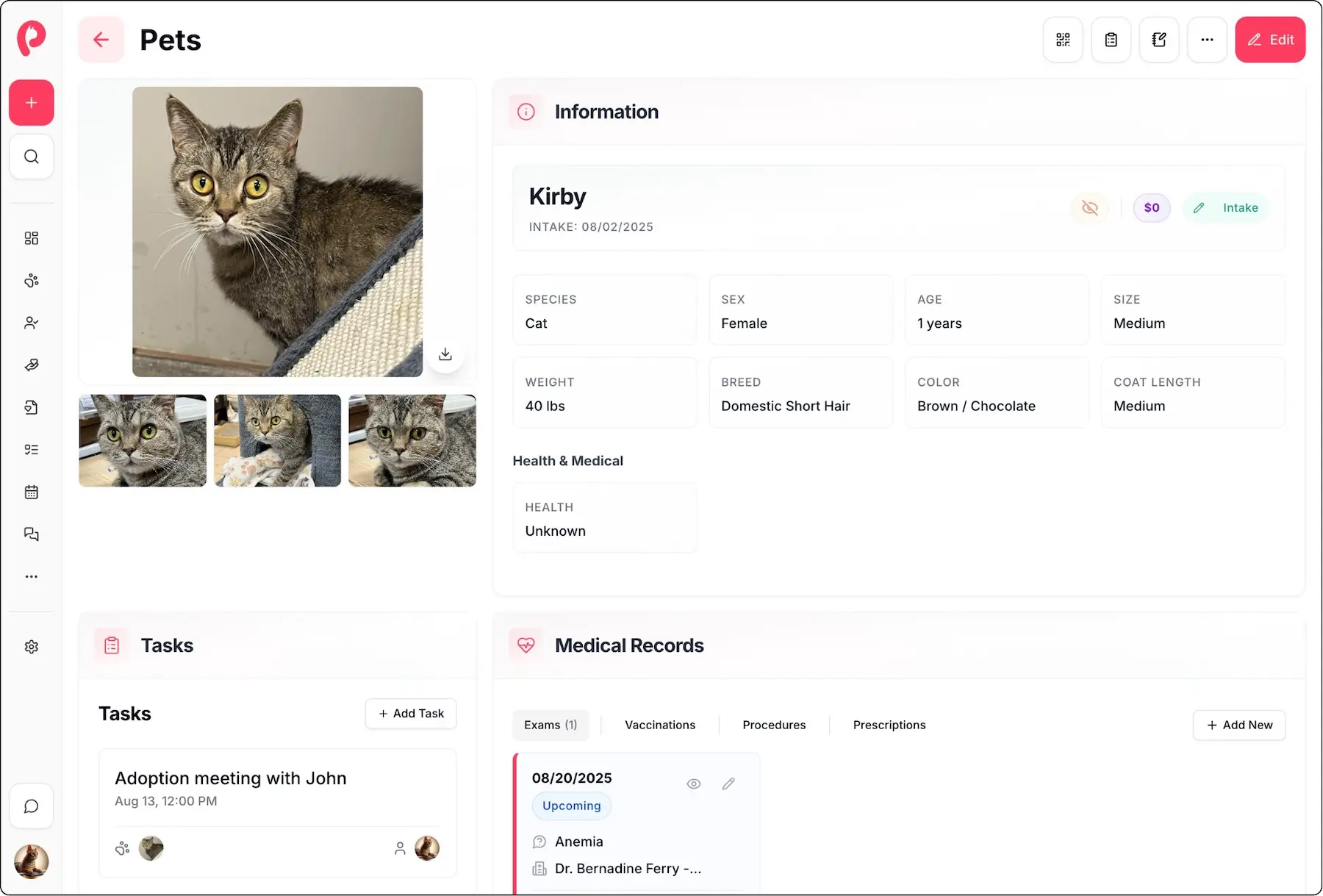Open the search icon in sidebar
The width and height of the screenshot is (1323, 896).
tap(31, 157)
